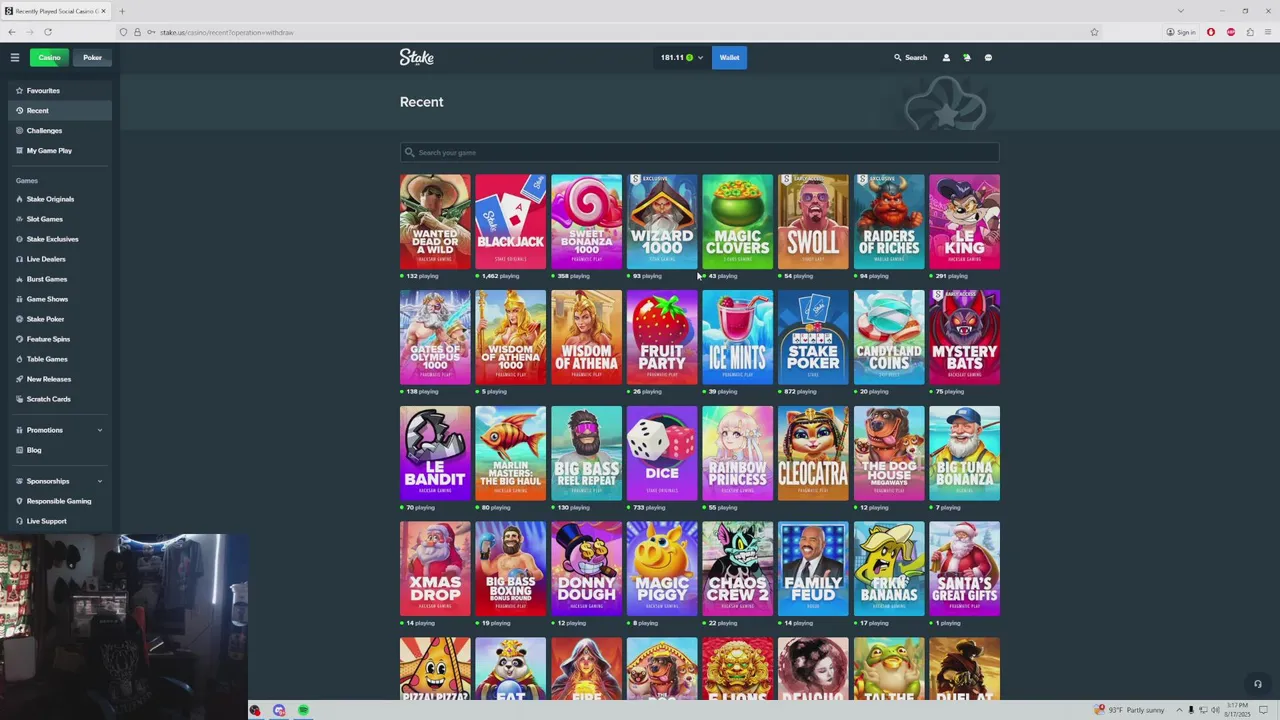Open new browser tab with plus icon
This screenshot has height=720, width=1280.
122,11
